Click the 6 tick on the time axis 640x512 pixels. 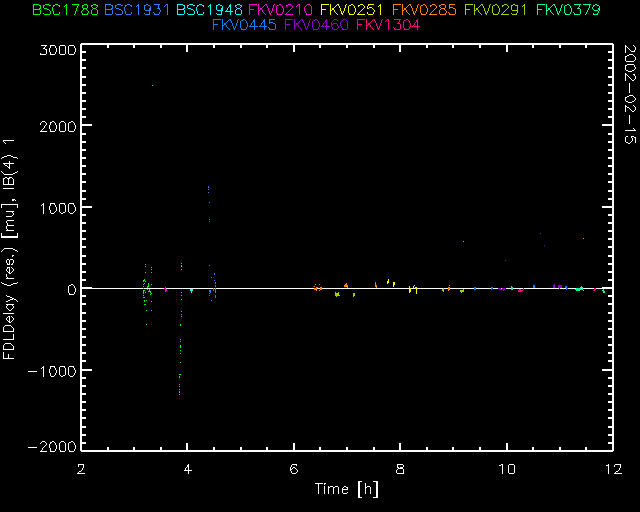(294, 468)
